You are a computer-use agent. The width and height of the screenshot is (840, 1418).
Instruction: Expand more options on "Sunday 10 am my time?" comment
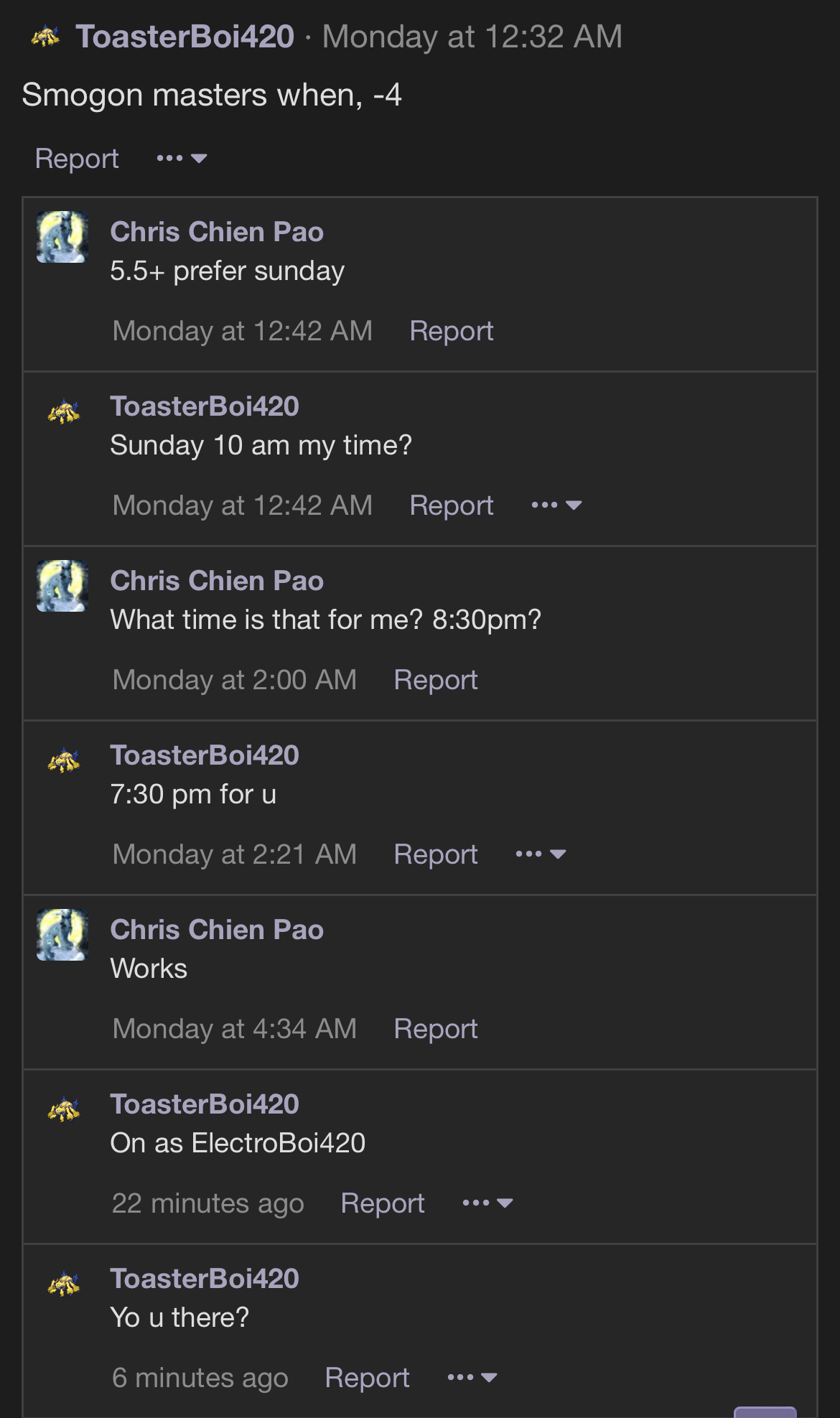click(556, 505)
